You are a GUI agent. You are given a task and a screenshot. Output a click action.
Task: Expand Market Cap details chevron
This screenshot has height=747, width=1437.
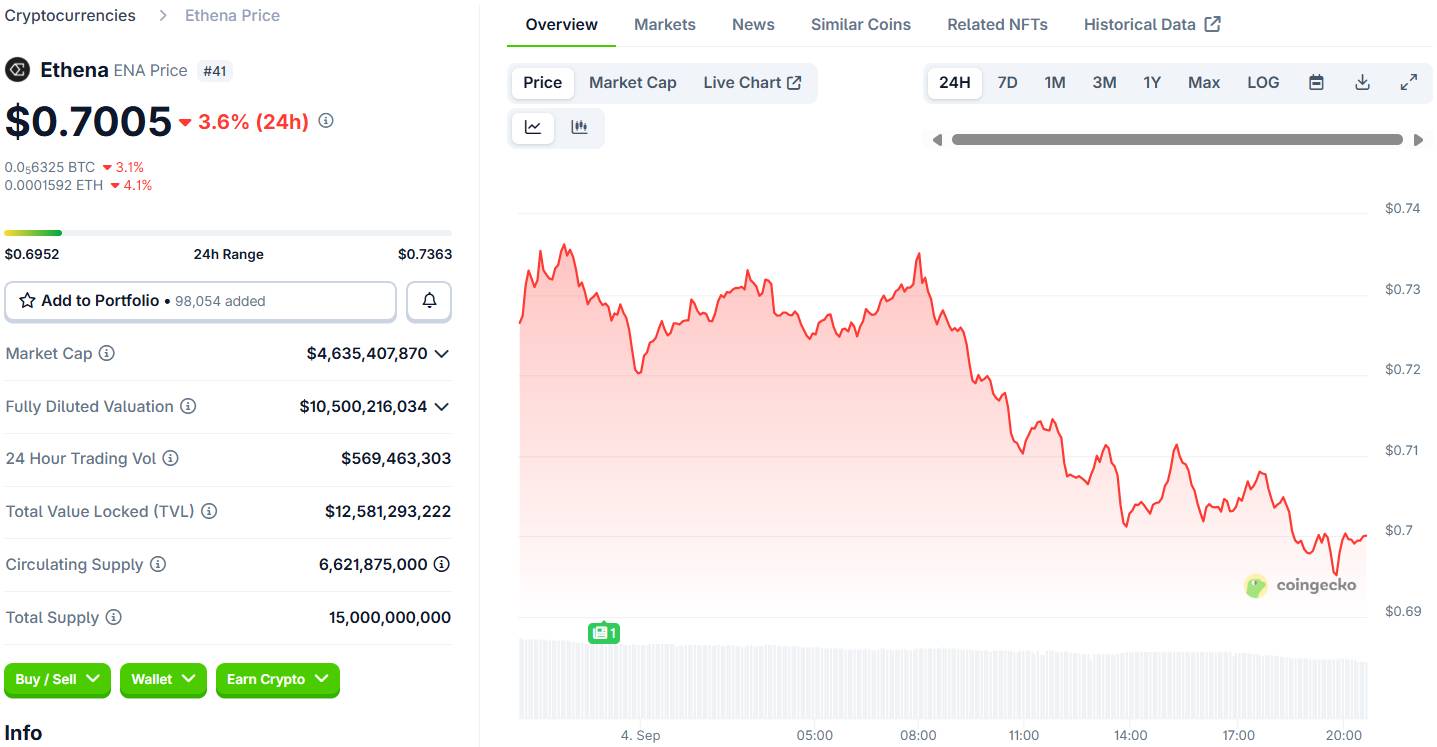(442, 354)
